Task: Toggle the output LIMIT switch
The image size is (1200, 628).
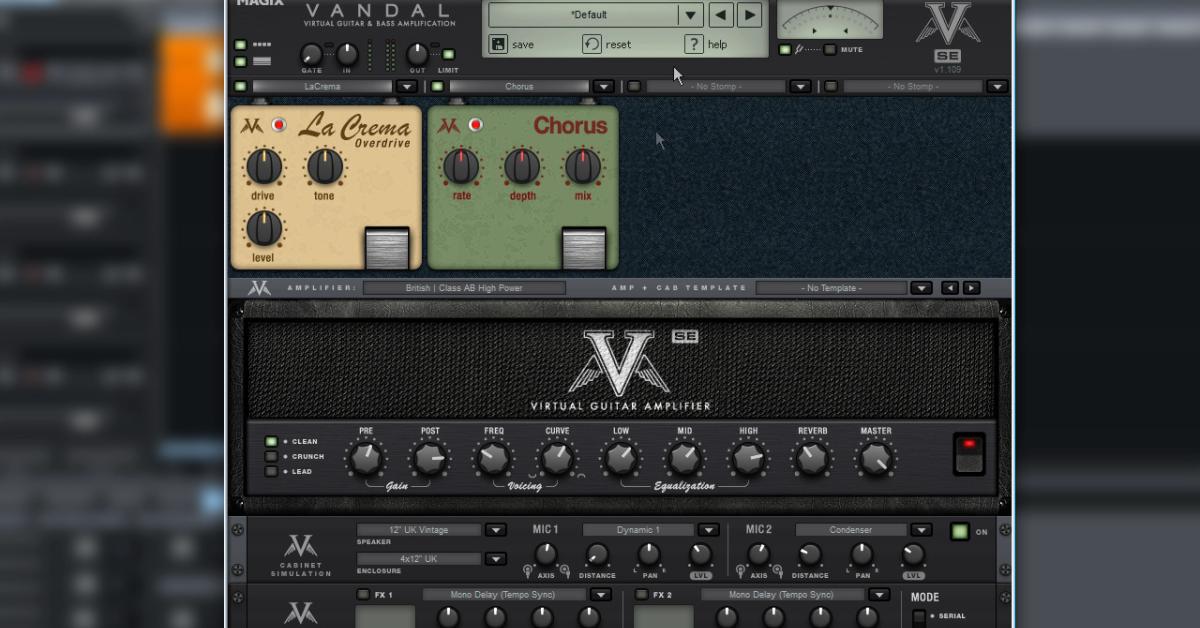Action: (x=448, y=55)
